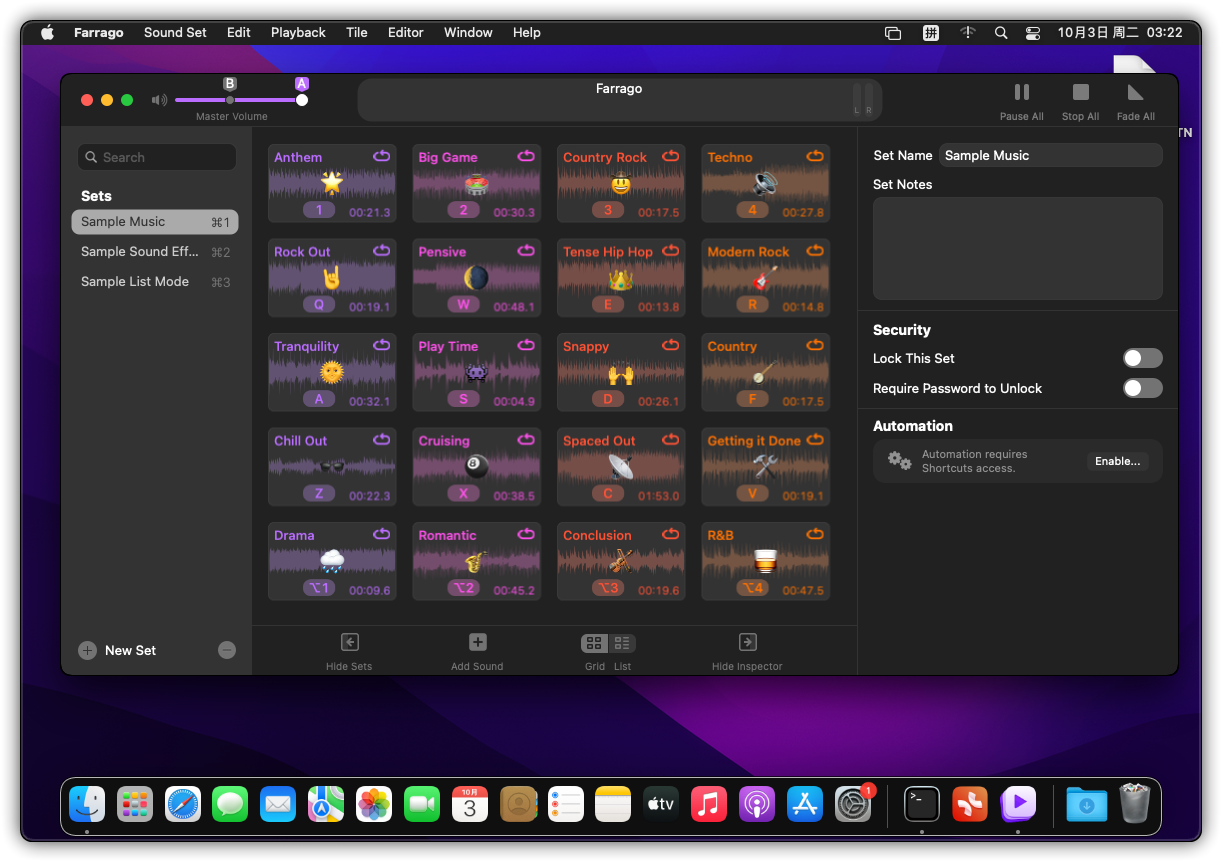Click the Fade All icon

pyautogui.click(x=1135, y=92)
